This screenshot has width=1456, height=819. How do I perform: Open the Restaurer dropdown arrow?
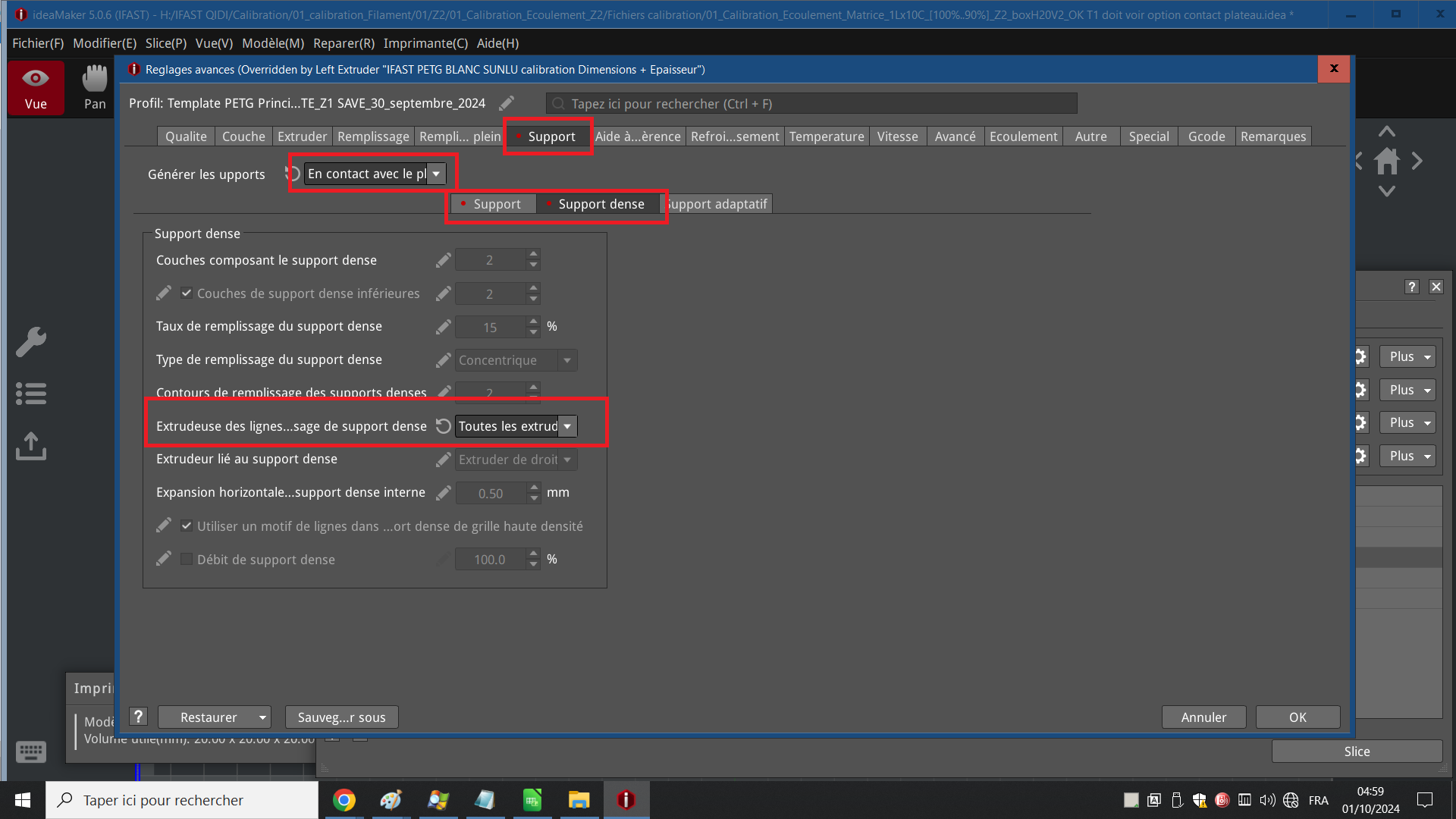262,717
